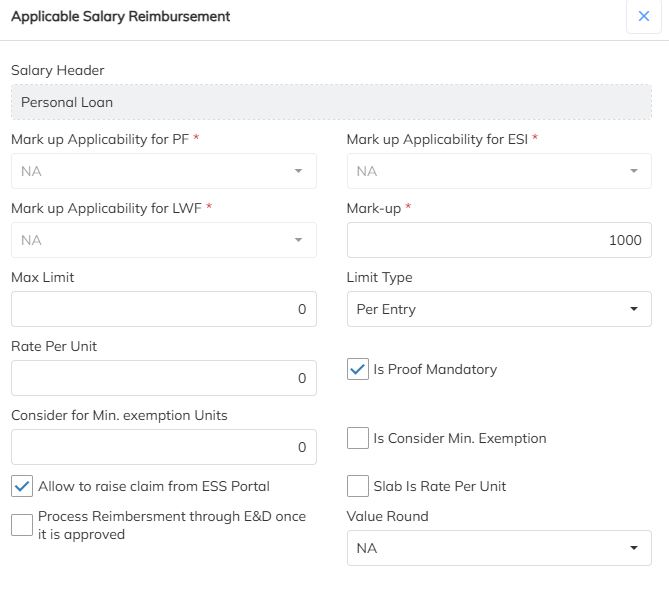Click the Salary Header Personal Loan field
The image size is (669, 607).
[x=331, y=102]
